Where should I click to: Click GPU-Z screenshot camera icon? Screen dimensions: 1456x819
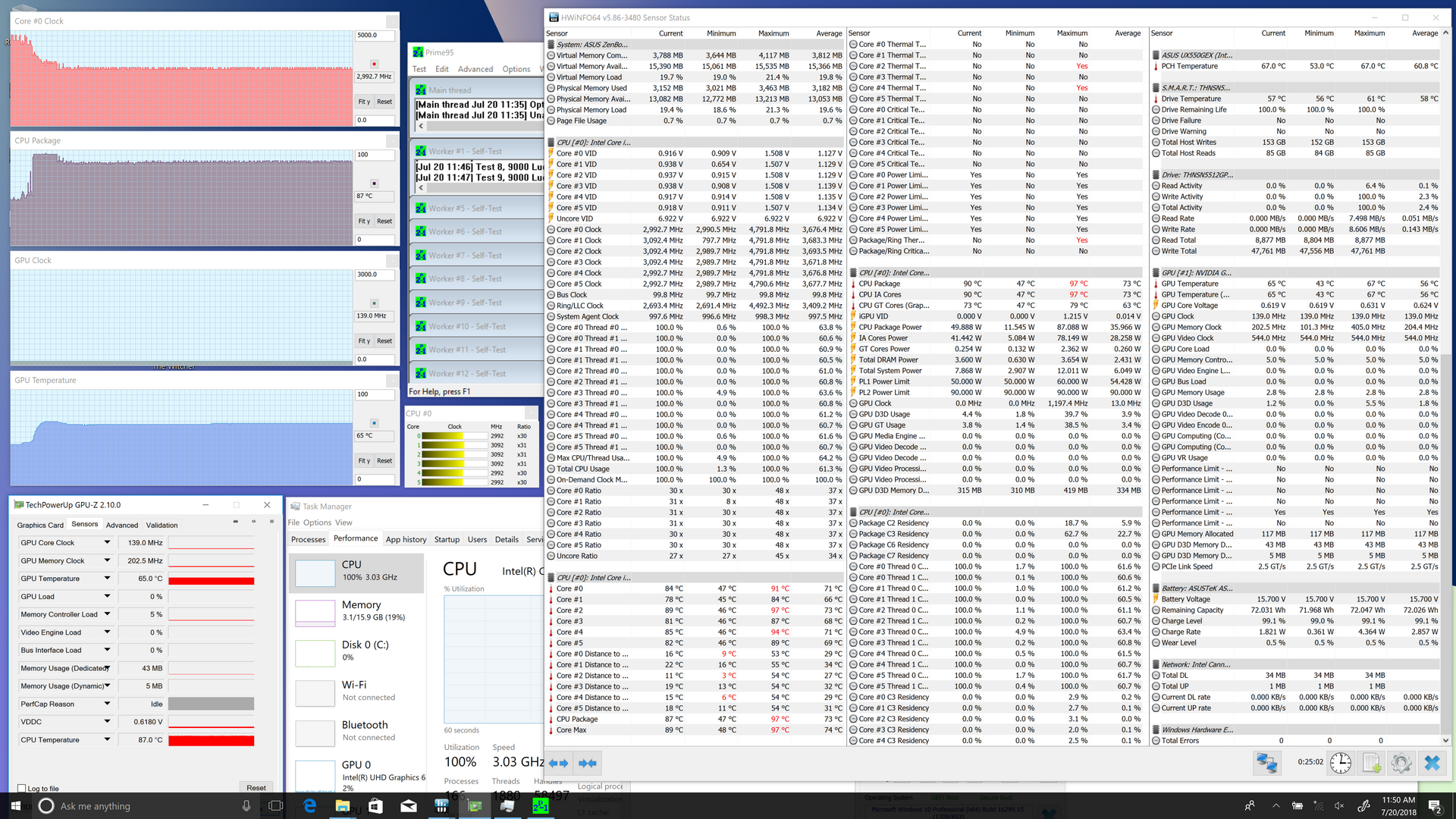(236, 522)
